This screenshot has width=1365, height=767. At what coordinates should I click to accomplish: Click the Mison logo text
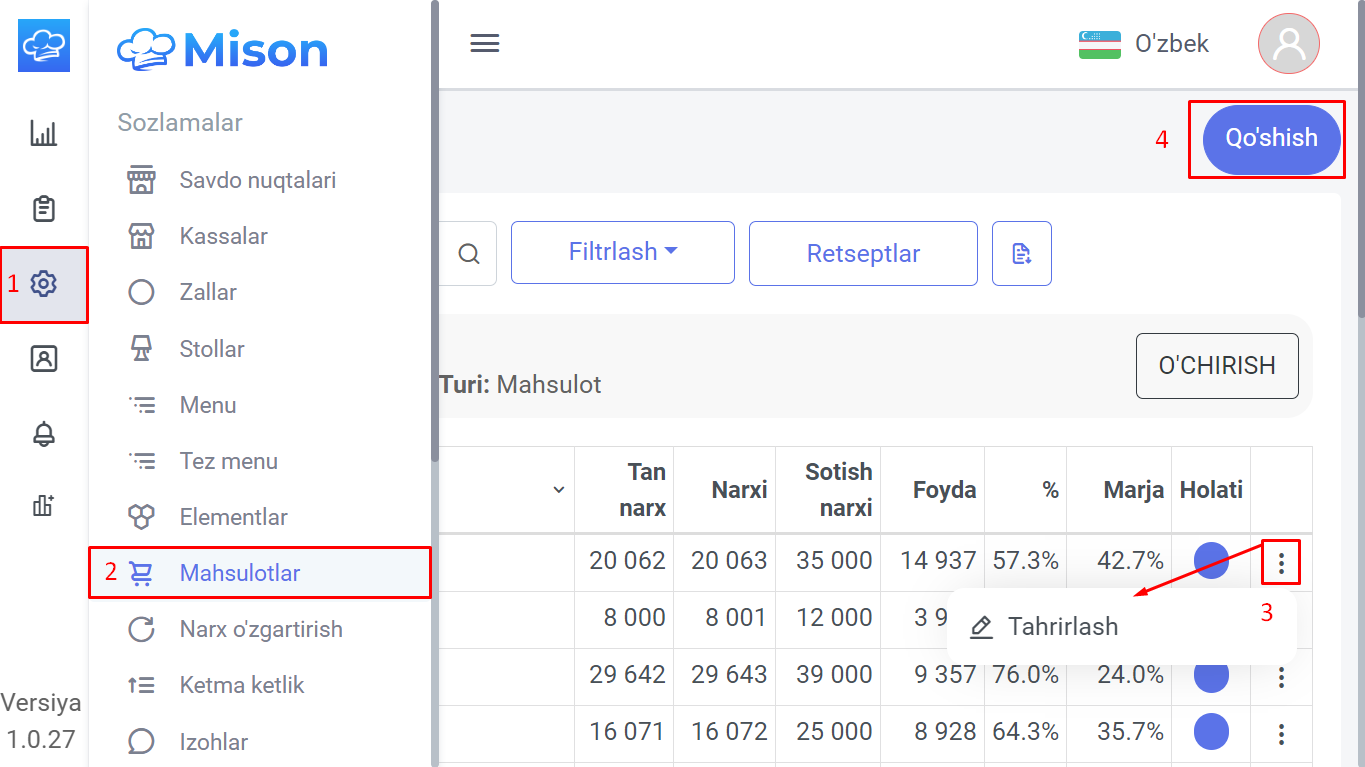256,50
